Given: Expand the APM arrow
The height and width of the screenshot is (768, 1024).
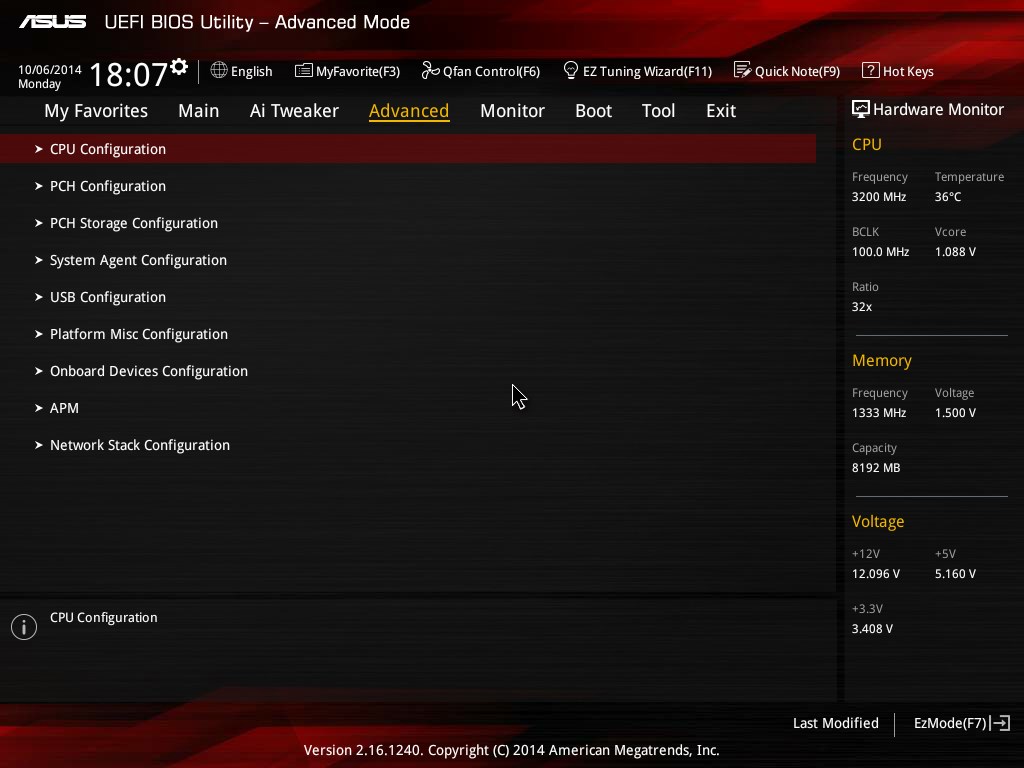Looking at the screenshot, I should coord(39,408).
